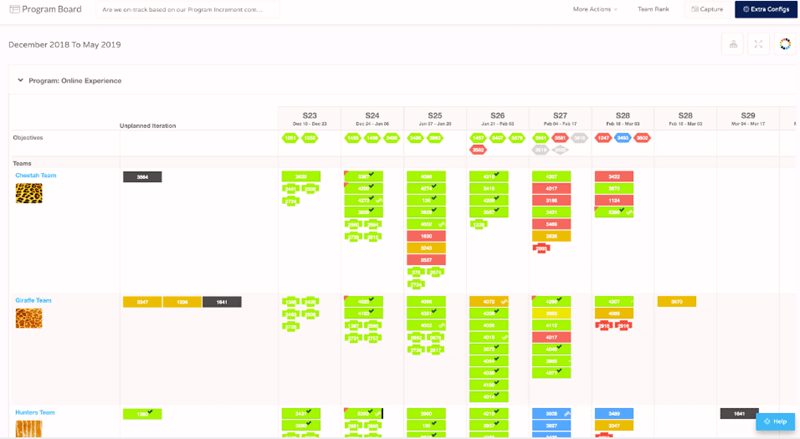Click the Capture camera button
Viewport: 800px width, 439px height.
click(706, 9)
